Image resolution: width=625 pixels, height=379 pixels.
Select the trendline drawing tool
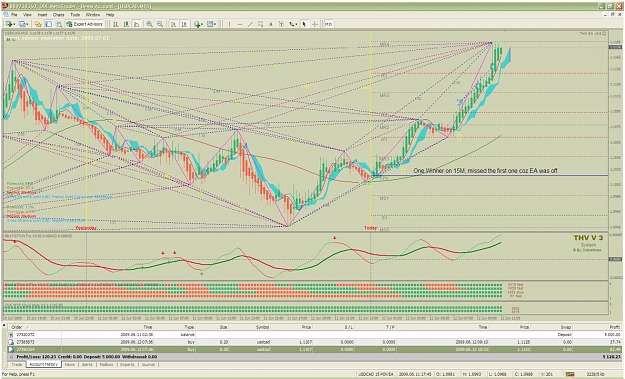click(250, 24)
